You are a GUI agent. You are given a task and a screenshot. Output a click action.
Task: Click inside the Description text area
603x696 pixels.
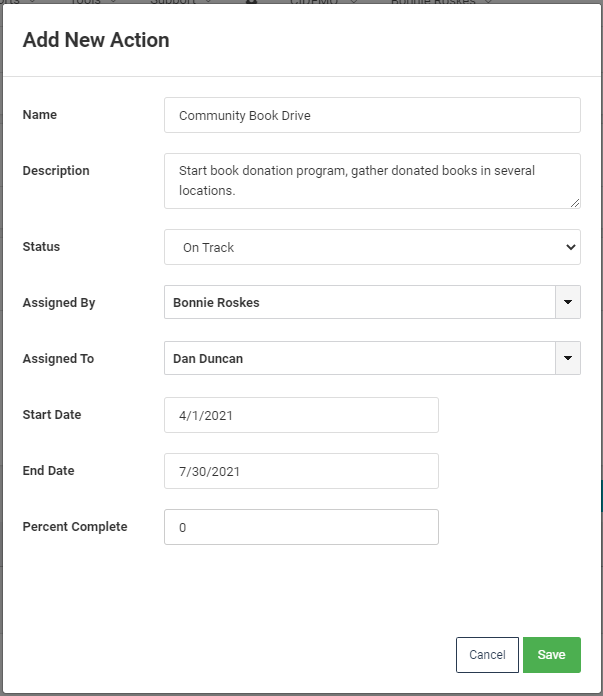click(372, 180)
